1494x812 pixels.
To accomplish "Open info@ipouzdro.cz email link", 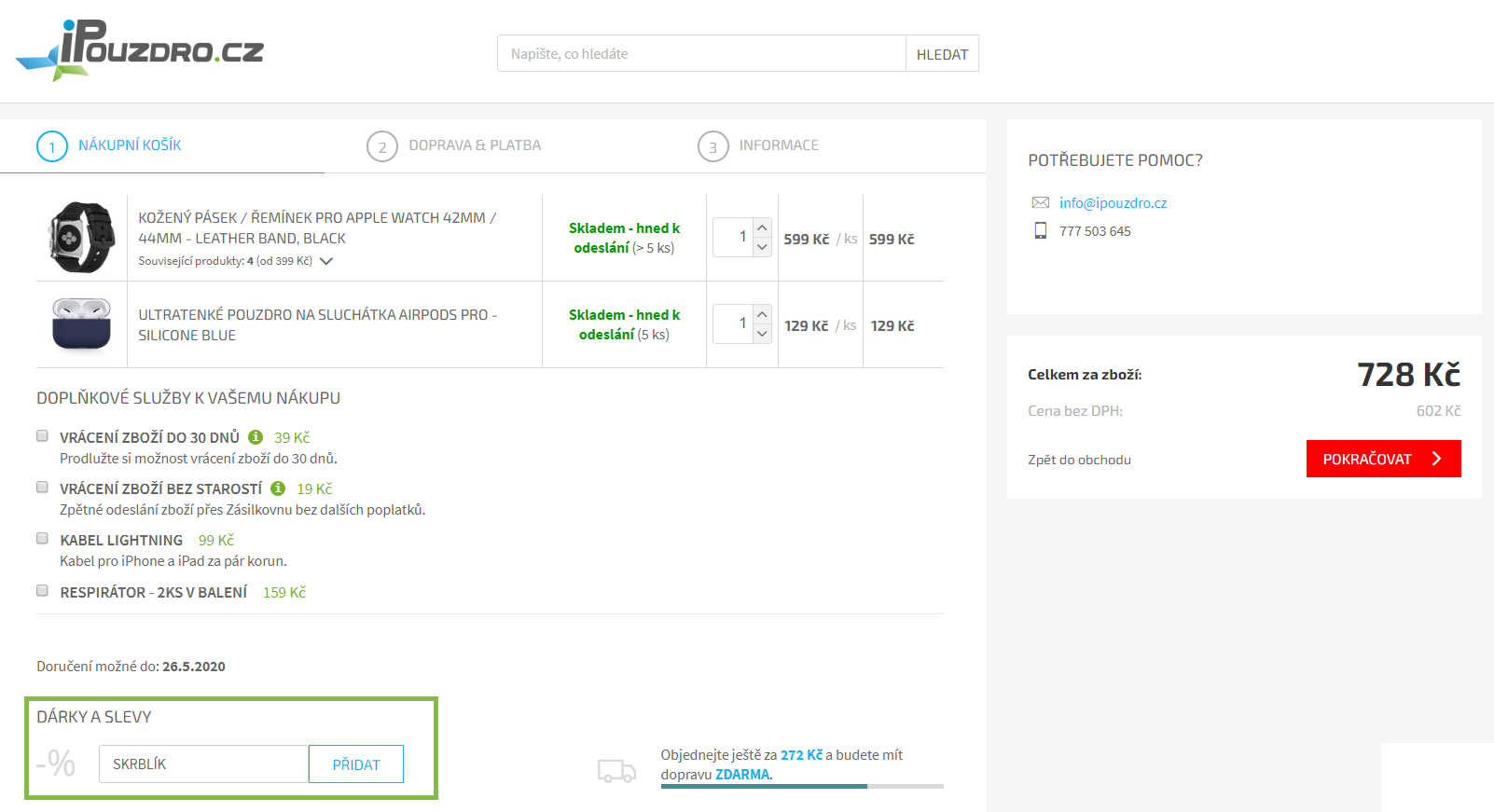I will [x=1113, y=203].
